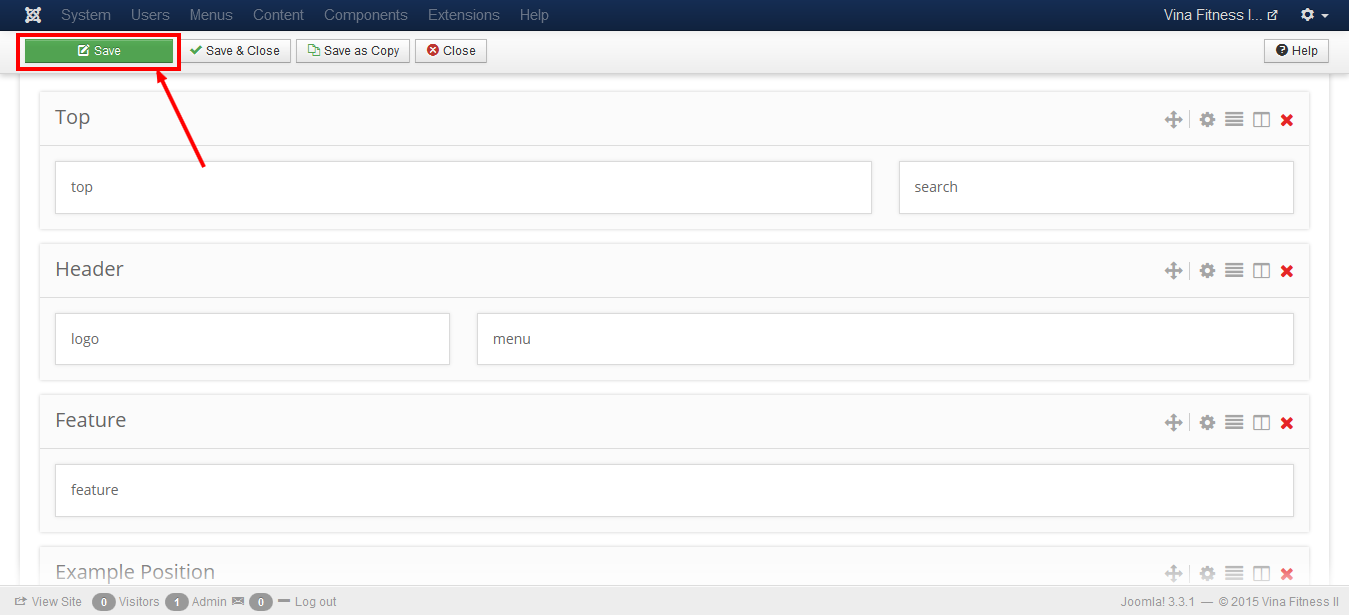
Task: Click the move icon in Feature row
Action: (1173, 423)
